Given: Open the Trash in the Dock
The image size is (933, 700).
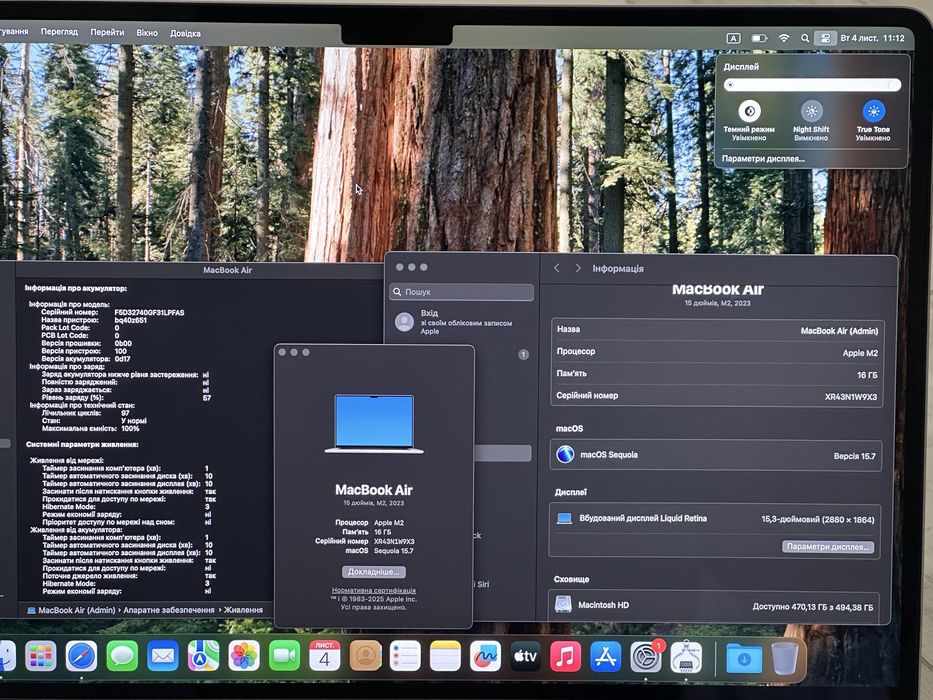Looking at the screenshot, I should 785,658.
